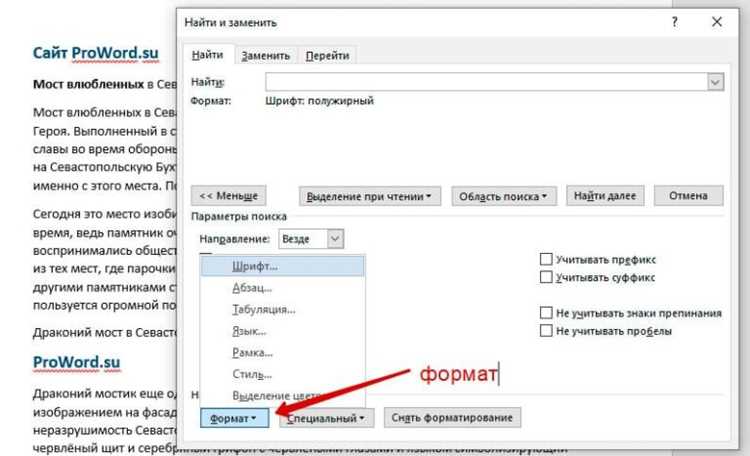Click the Найти далее button
Screen dimensions: 750x456
tap(605, 196)
